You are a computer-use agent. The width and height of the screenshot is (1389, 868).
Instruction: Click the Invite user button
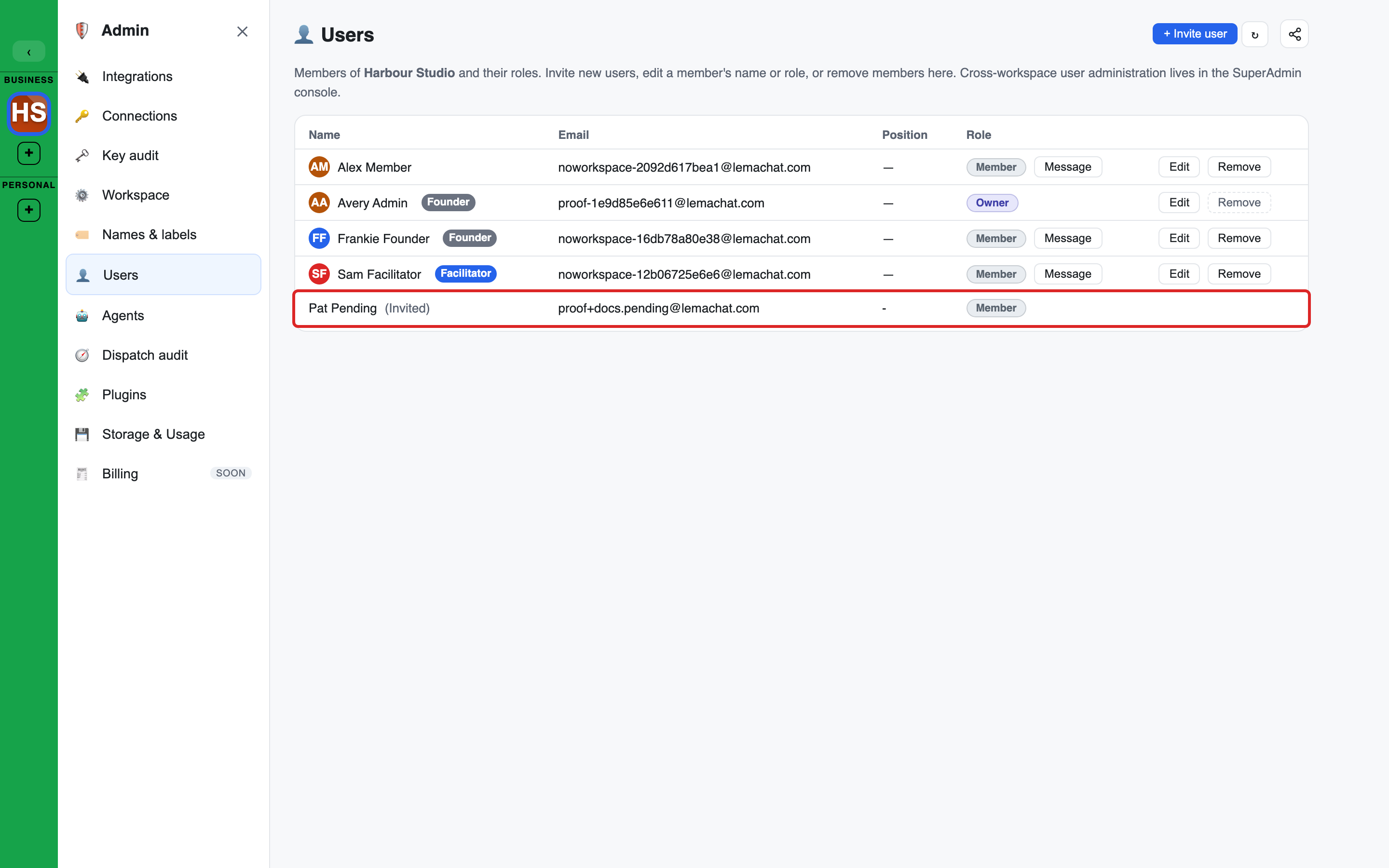[1195, 34]
